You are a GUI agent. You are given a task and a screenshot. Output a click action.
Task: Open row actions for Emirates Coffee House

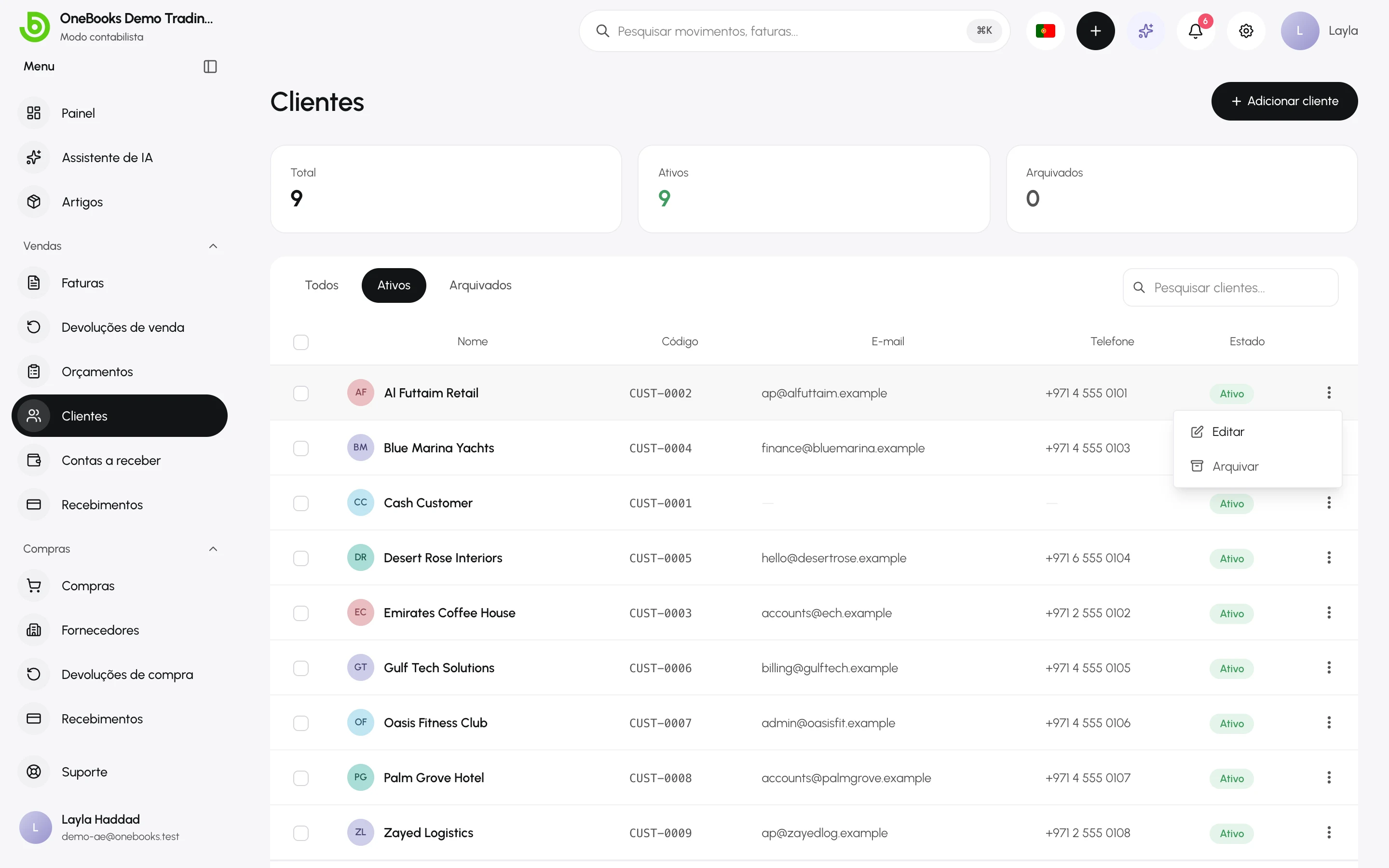[x=1329, y=612]
